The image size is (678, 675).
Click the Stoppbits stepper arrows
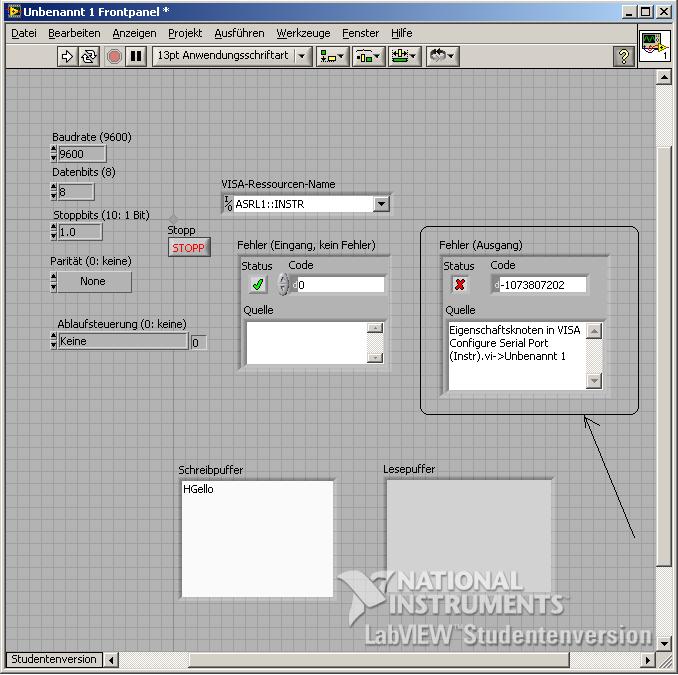pos(54,232)
